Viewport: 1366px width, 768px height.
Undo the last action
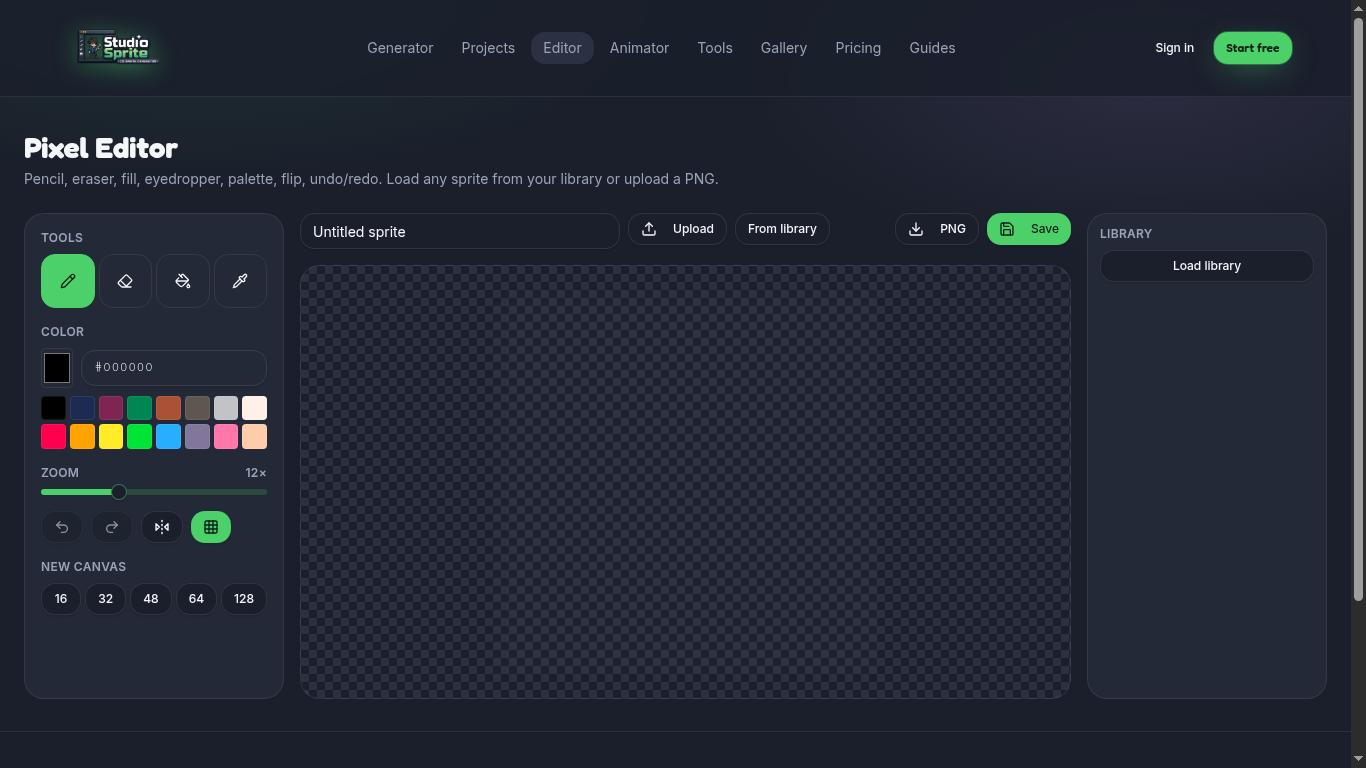(x=62, y=527)
